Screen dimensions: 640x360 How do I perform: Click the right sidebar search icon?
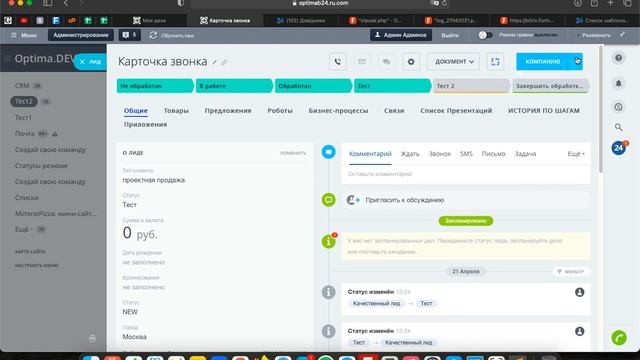click(618, 127)
